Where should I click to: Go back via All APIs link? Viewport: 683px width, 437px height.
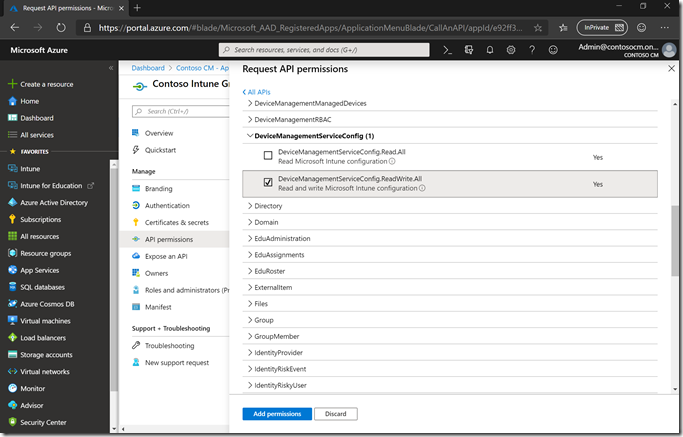(257, 91)
